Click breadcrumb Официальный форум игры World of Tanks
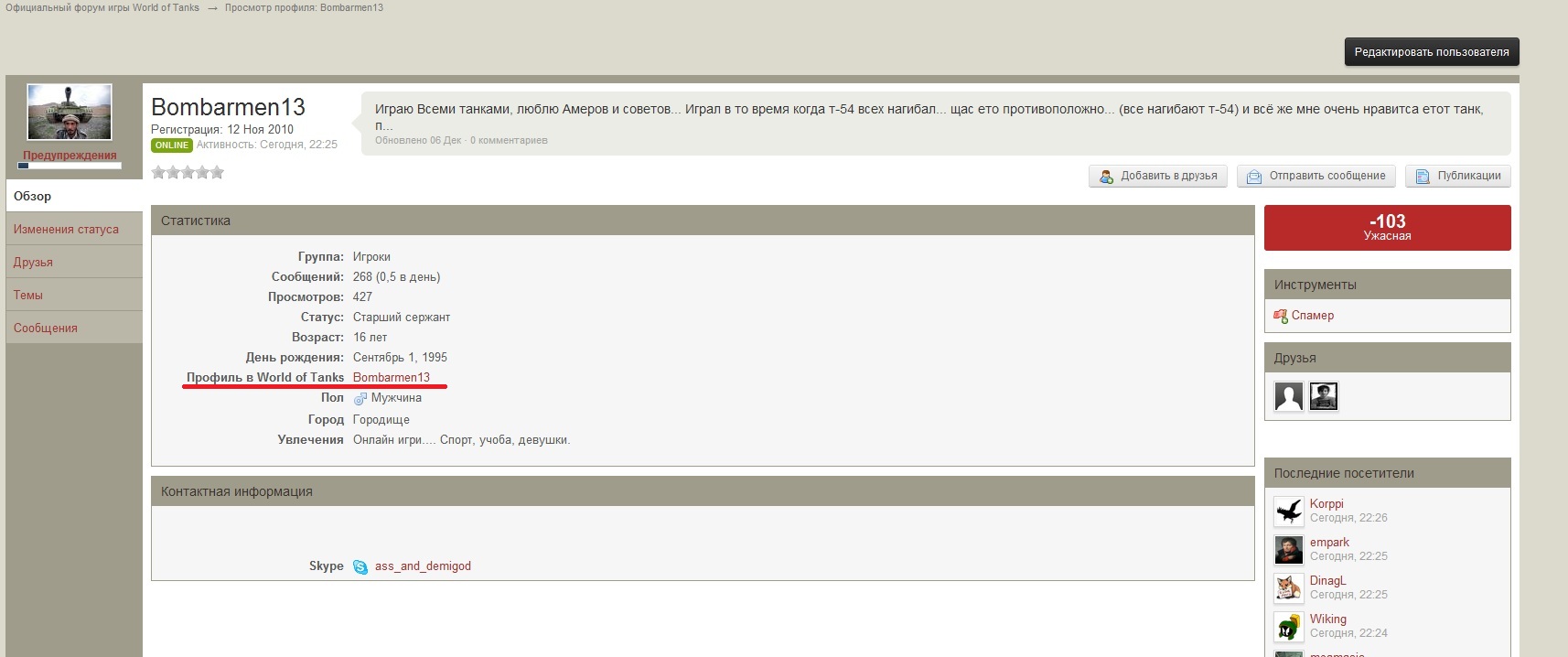Image resolution: width=1568 pixels, height=657 pixels. 102,7
